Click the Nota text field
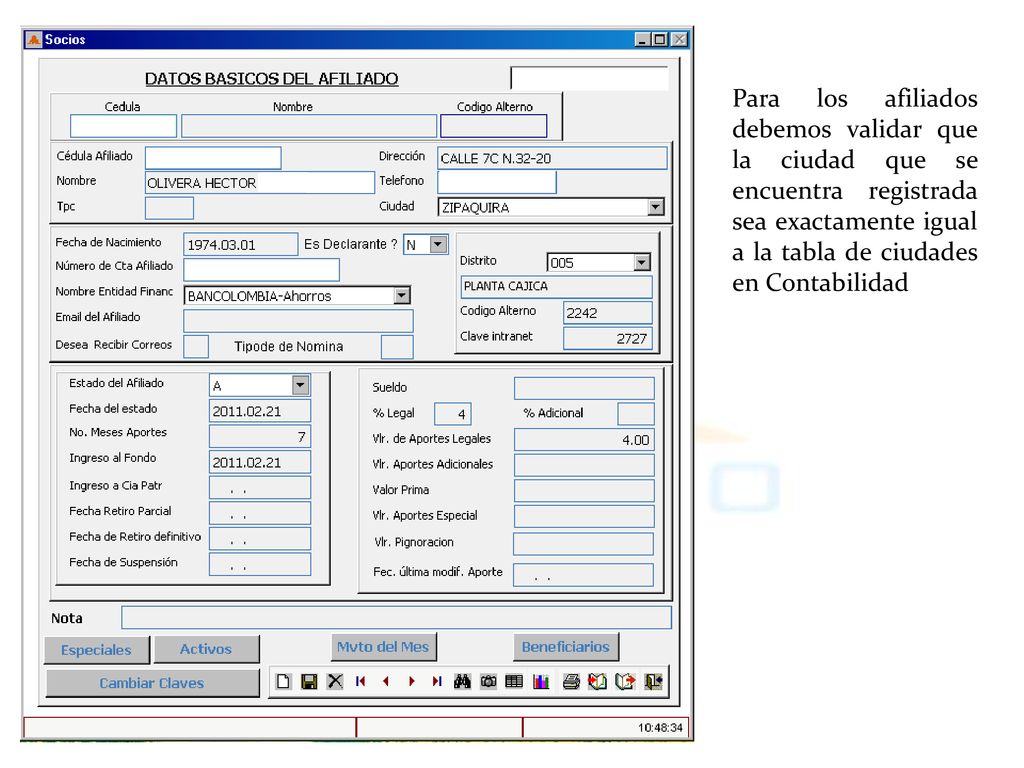This screenshot has width=1024, height=768. pyautogui.click(x=396, y=617)
